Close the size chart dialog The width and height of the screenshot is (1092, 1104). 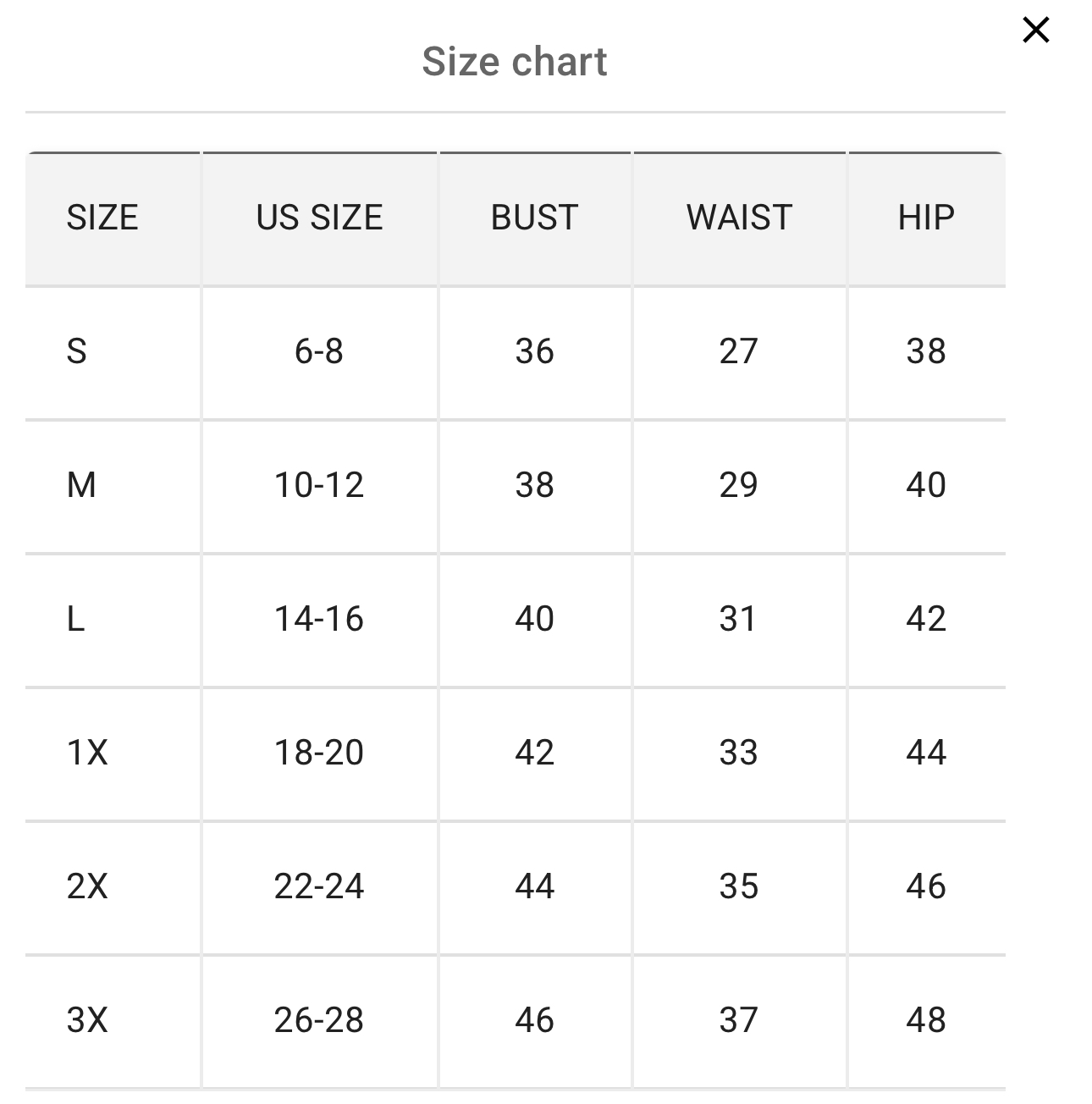point(1036,30)
